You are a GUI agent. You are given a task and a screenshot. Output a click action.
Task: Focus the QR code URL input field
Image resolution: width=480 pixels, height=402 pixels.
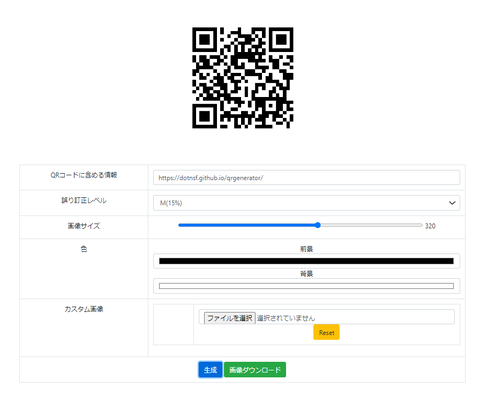coord(306,178)
